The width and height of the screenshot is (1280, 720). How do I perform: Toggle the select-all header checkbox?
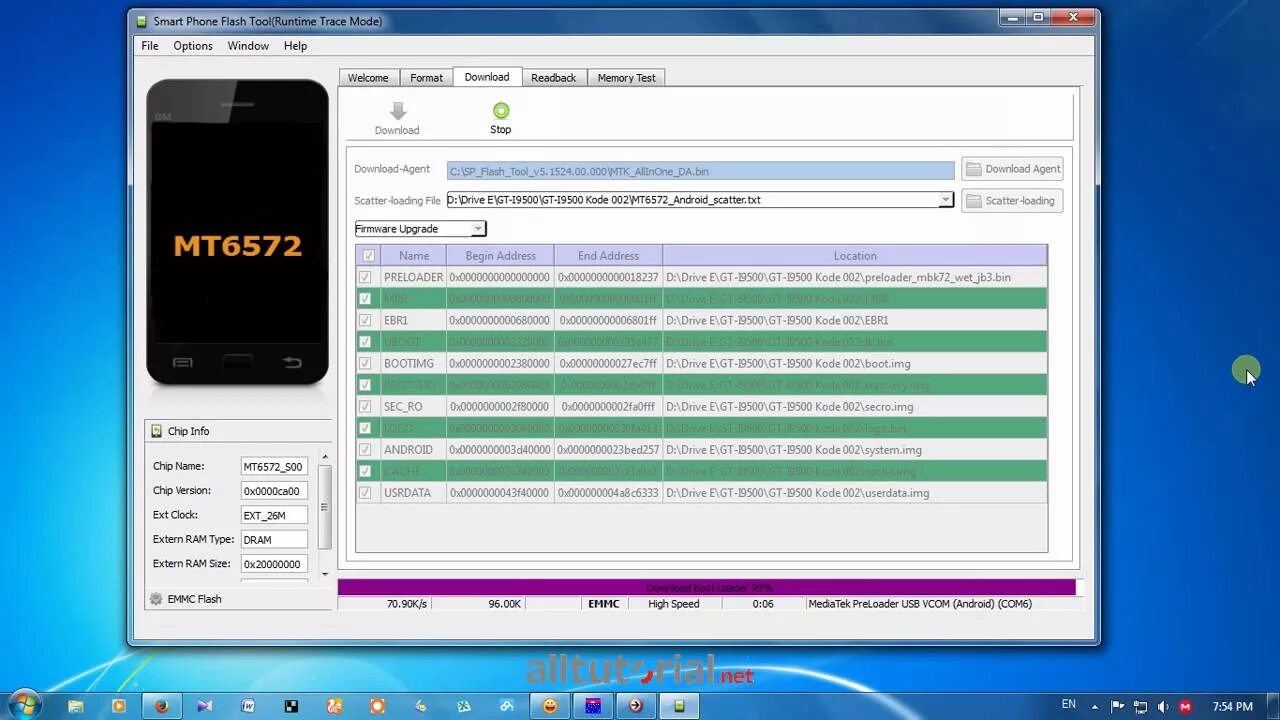point(368,256)
